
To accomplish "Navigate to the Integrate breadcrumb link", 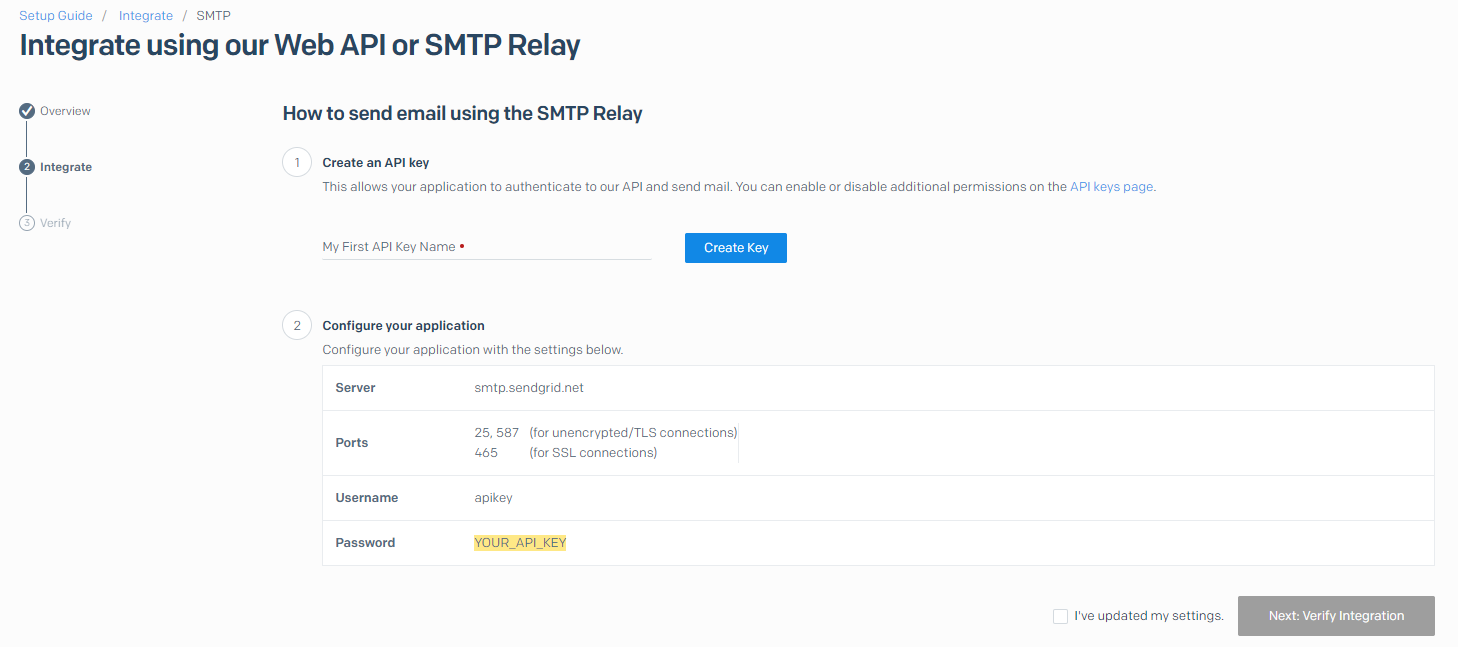I will click(x=146, y=16).
